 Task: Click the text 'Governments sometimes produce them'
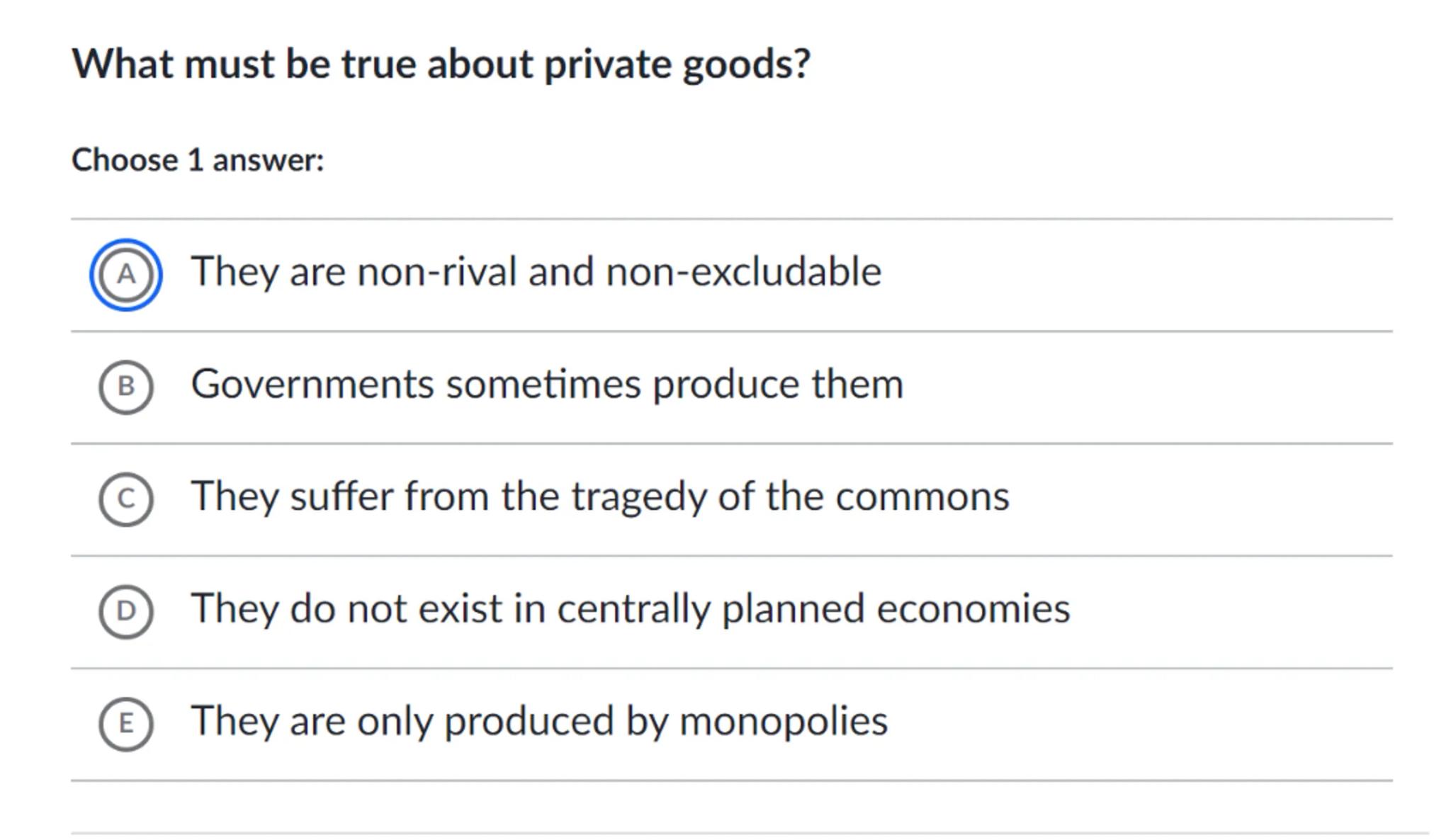[547, 385]
